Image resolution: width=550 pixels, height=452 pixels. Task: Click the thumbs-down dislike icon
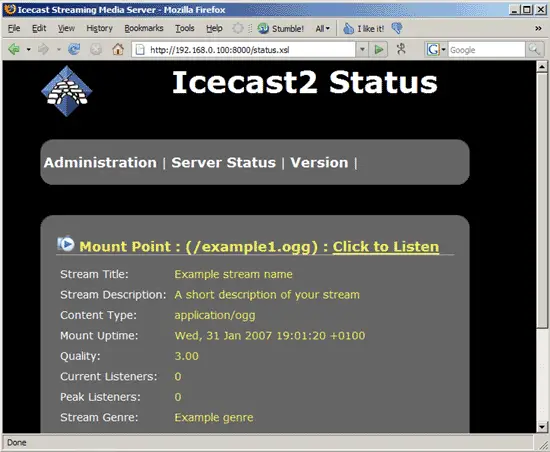(x=397, y=28)
